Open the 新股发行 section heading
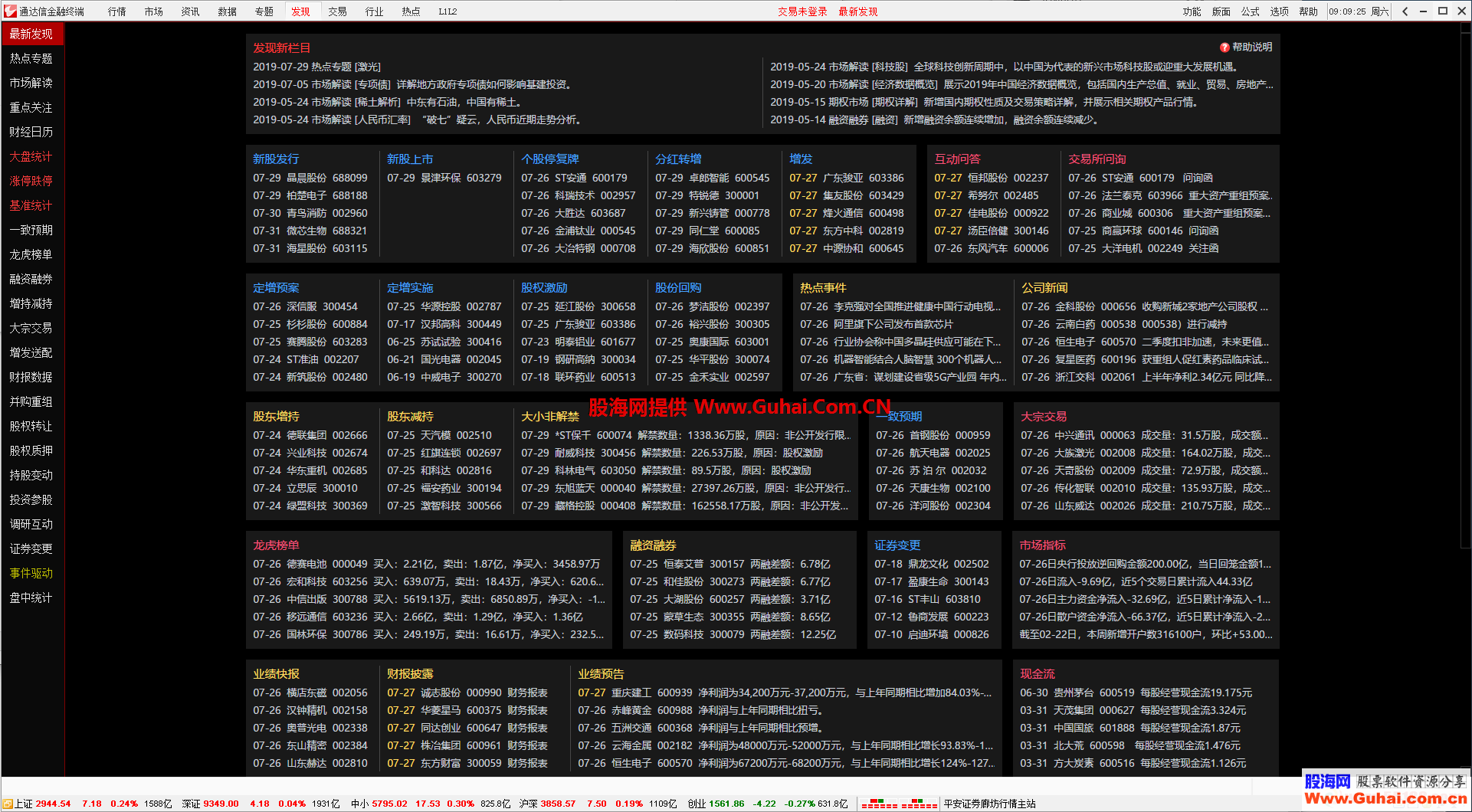The width and height of the screenshot is (1472, 812). (x=276, y=159)
